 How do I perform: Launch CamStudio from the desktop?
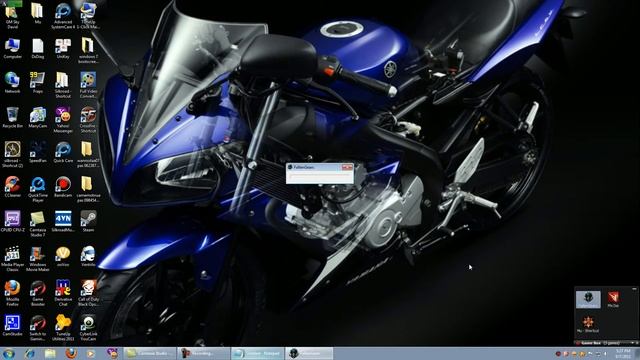[12, 325]
